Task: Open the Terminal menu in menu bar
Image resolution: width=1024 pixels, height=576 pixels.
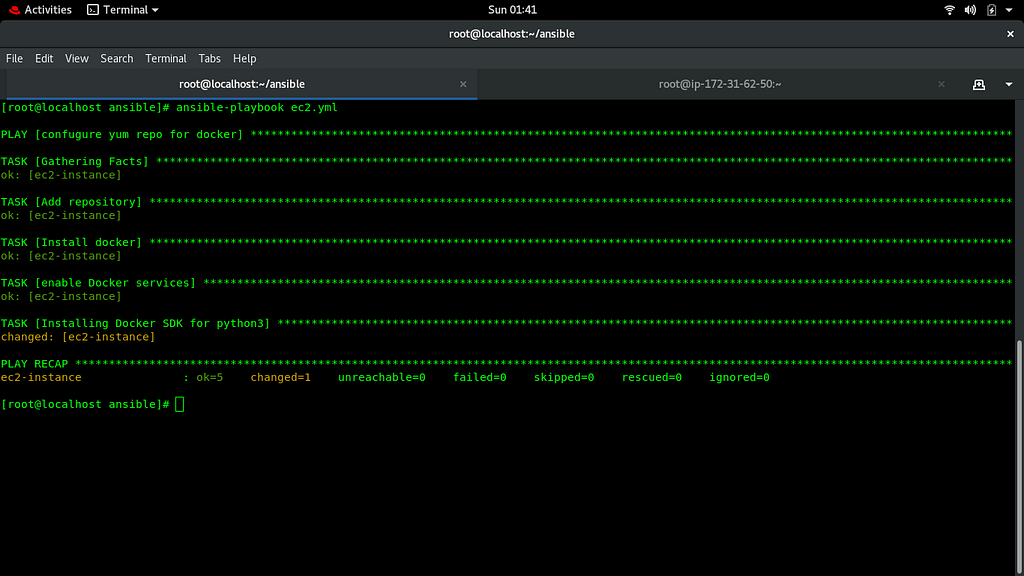Action: pyautogui.click(x=166, y=59)
